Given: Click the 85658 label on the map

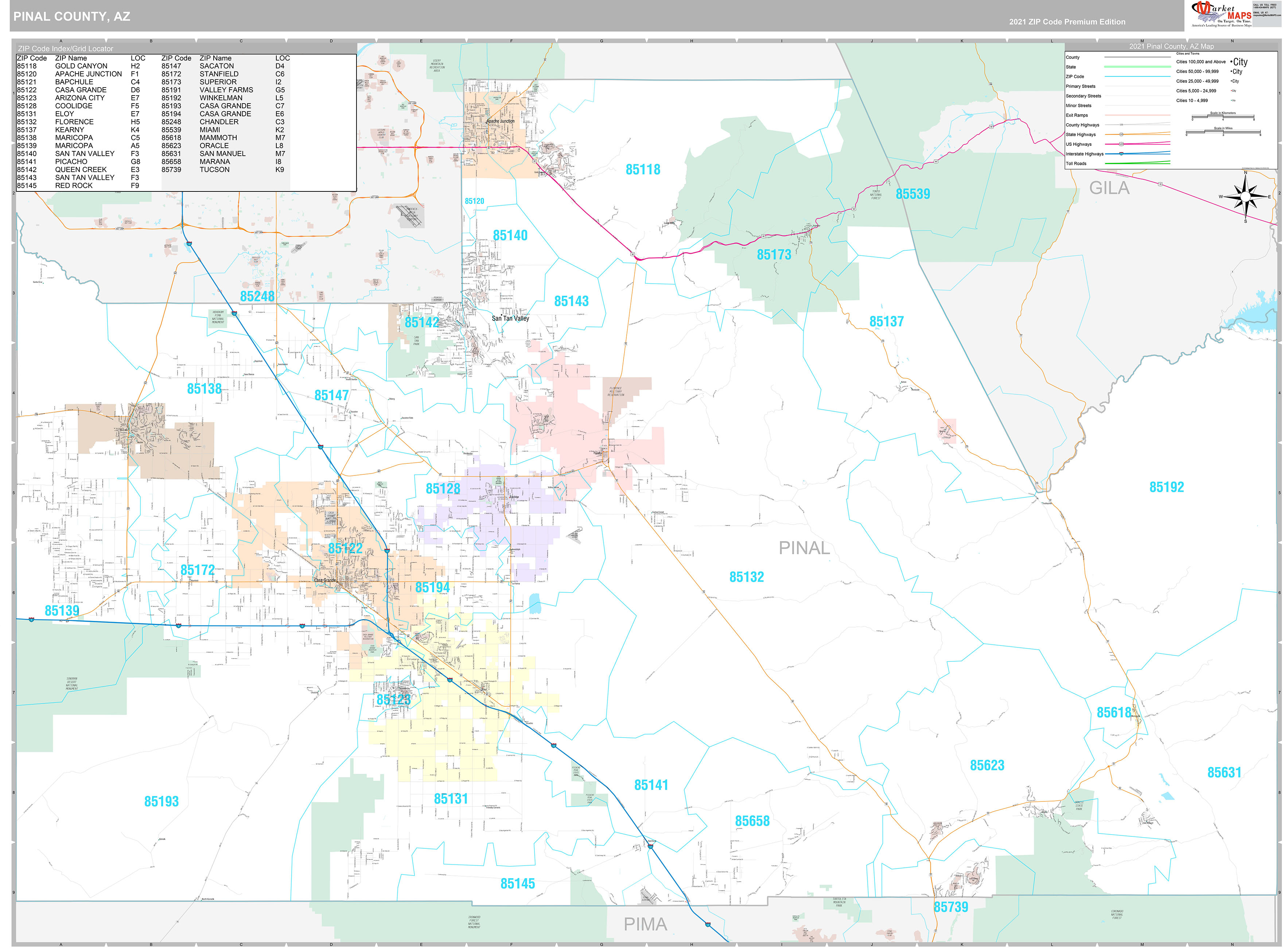Looking at the screenshot, I should (752, 821).
